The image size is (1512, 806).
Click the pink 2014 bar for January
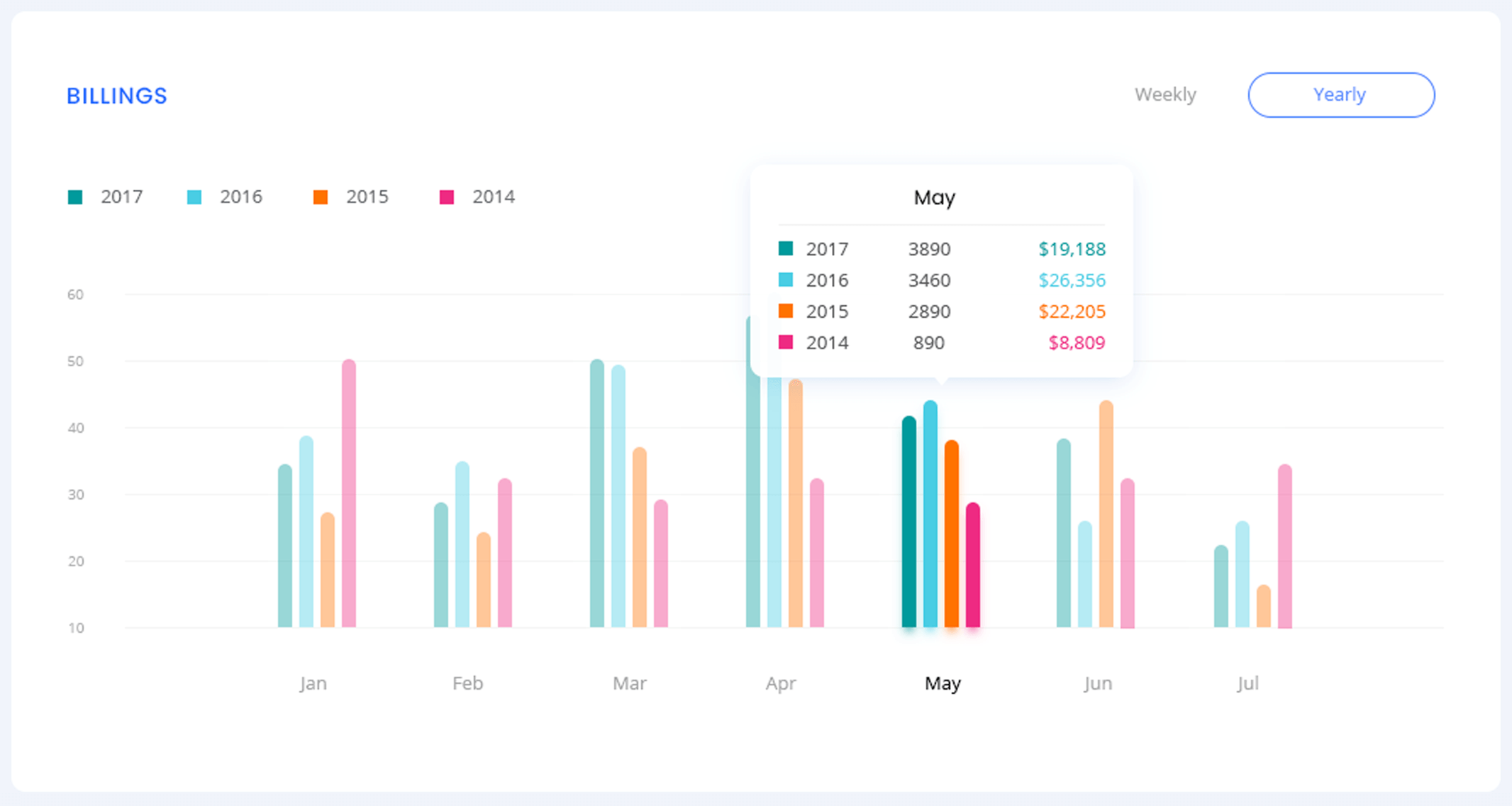[x=350, y=497]
